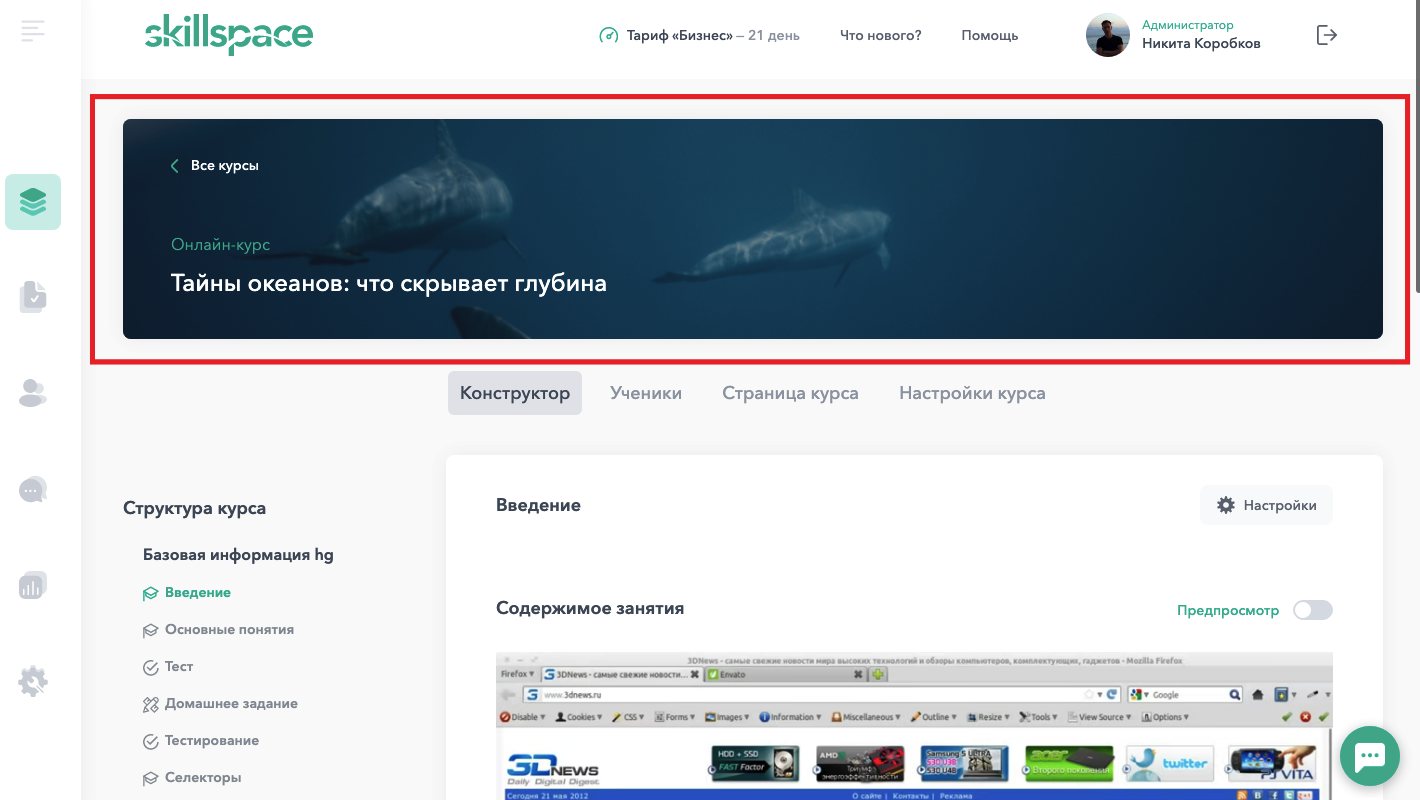Click the embedded 3DNews browser screenshot image
The width and height of the screenshot is (1420, 800).
(x=914, y=726)
